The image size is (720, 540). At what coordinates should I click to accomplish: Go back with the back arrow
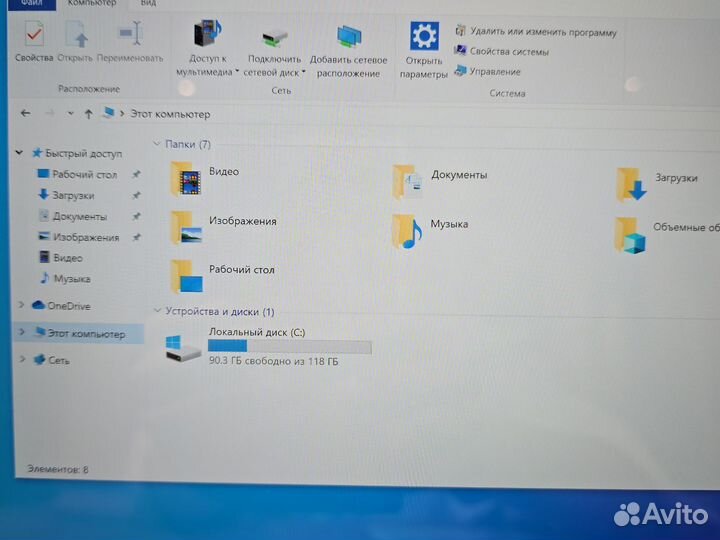tap(26, 113)
